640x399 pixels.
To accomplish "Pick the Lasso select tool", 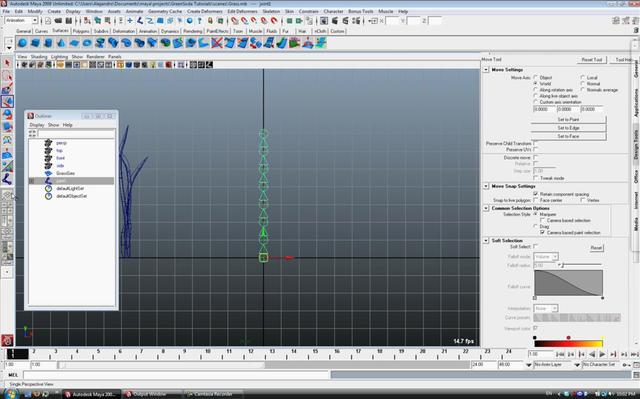I will (x=7, y=76).
